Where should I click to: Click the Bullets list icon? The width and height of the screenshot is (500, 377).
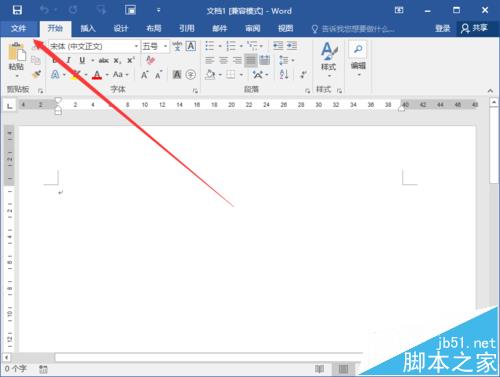point(209,46)
